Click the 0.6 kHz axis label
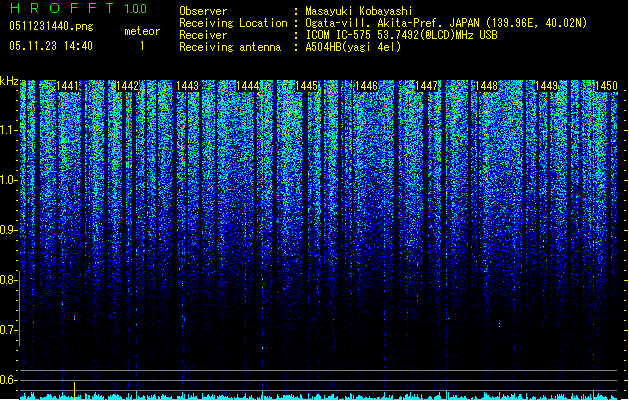This screenshot has width=629, height=400. 8,380
